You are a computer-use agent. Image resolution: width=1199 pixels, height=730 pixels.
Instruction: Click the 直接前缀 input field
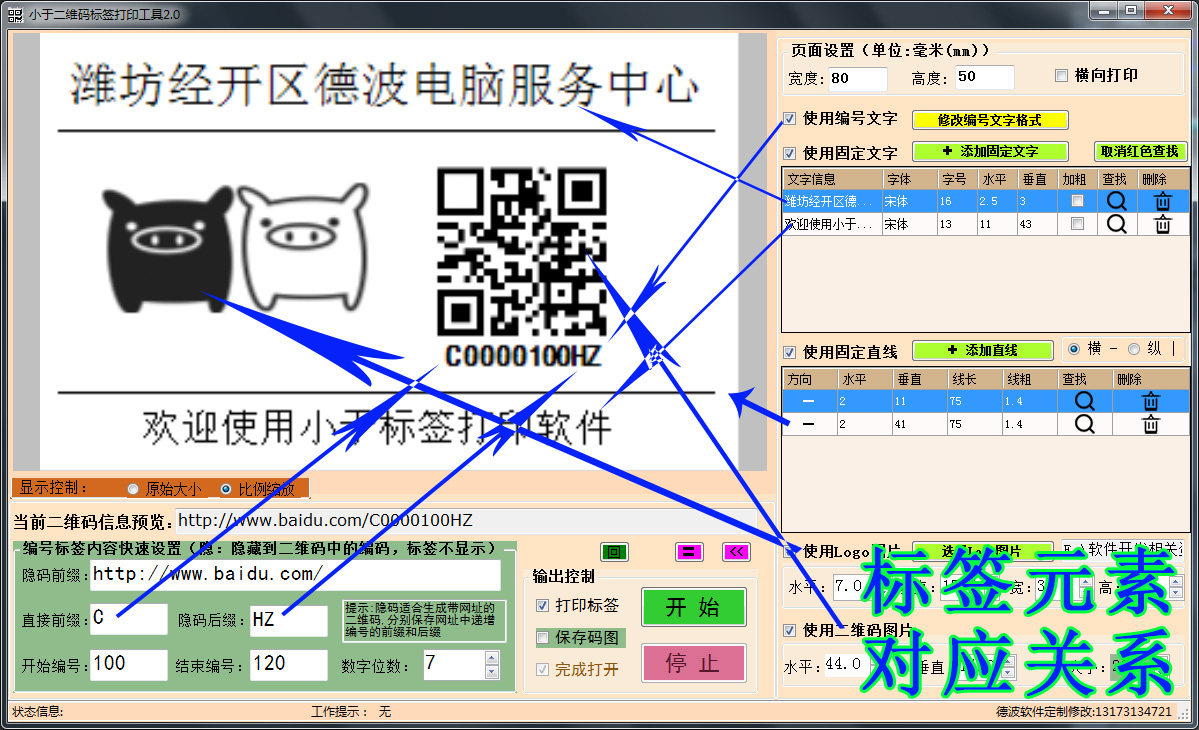click(128, 619)
